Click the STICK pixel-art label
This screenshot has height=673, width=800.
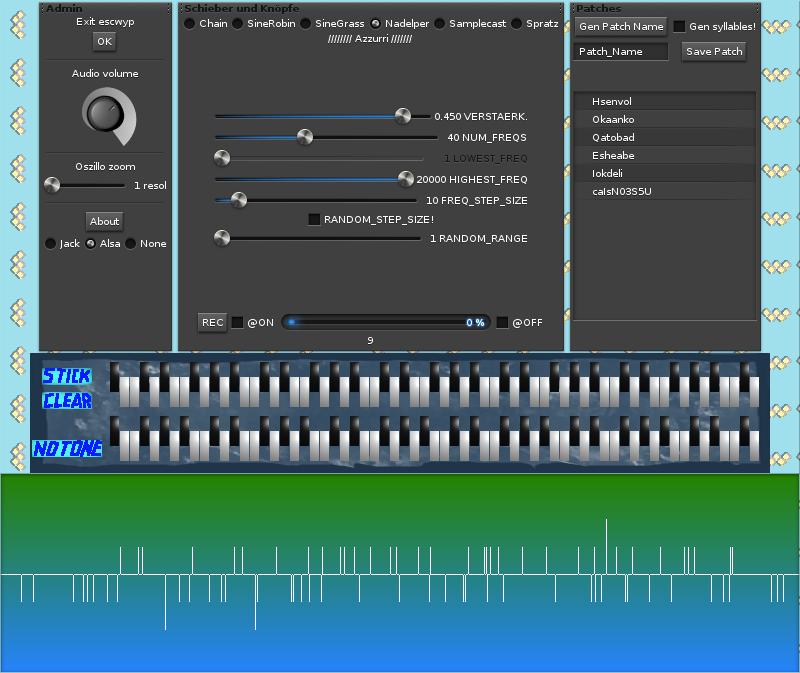click(66, 376)
